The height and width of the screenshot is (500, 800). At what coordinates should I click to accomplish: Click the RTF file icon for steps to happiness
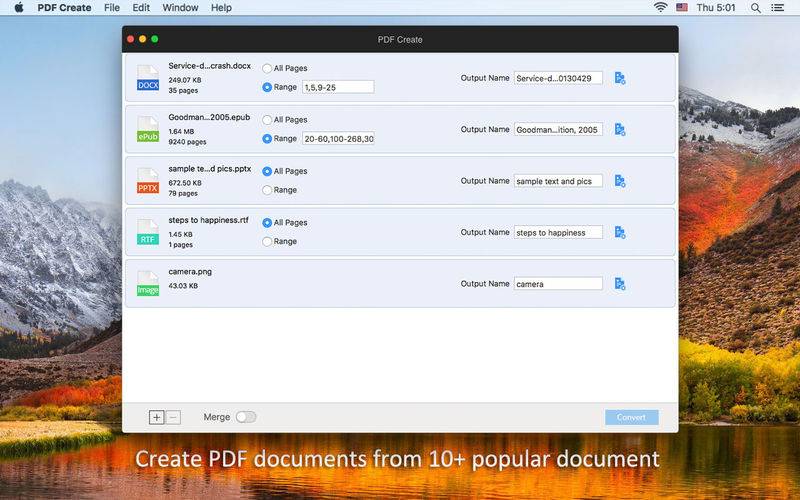tap(148, 233)
